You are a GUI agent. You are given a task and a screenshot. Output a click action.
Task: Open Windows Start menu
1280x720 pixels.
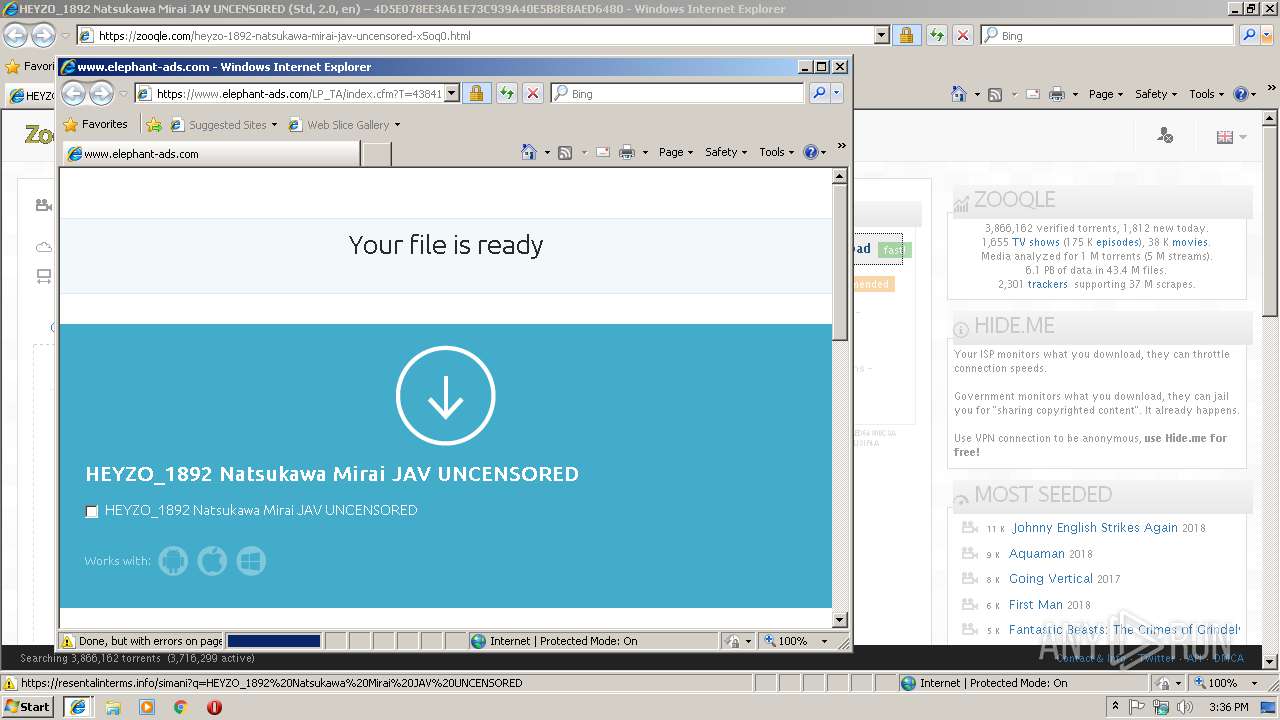[x=28, y=707]
